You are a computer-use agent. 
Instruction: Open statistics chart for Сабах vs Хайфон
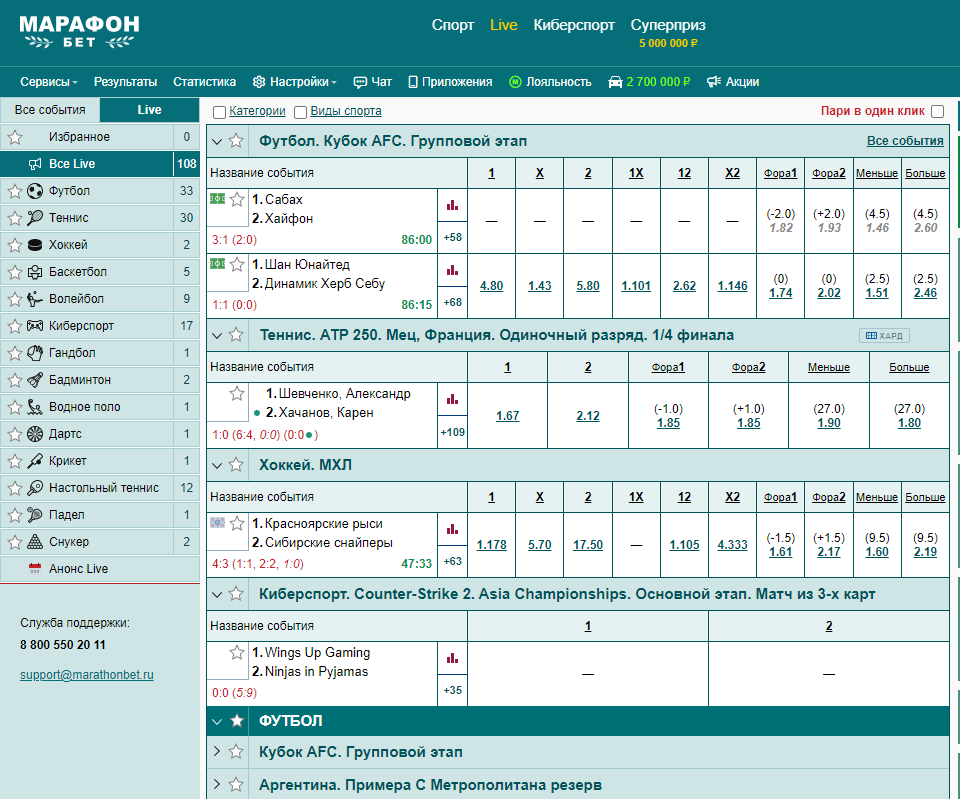452,205
